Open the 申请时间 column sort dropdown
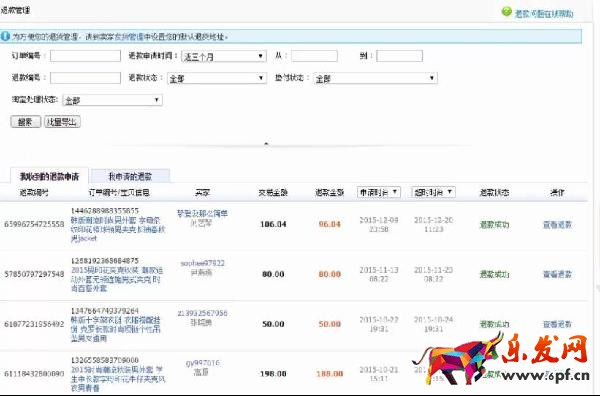600x396 pixels. pyautogui.click(x=378, y=192)
